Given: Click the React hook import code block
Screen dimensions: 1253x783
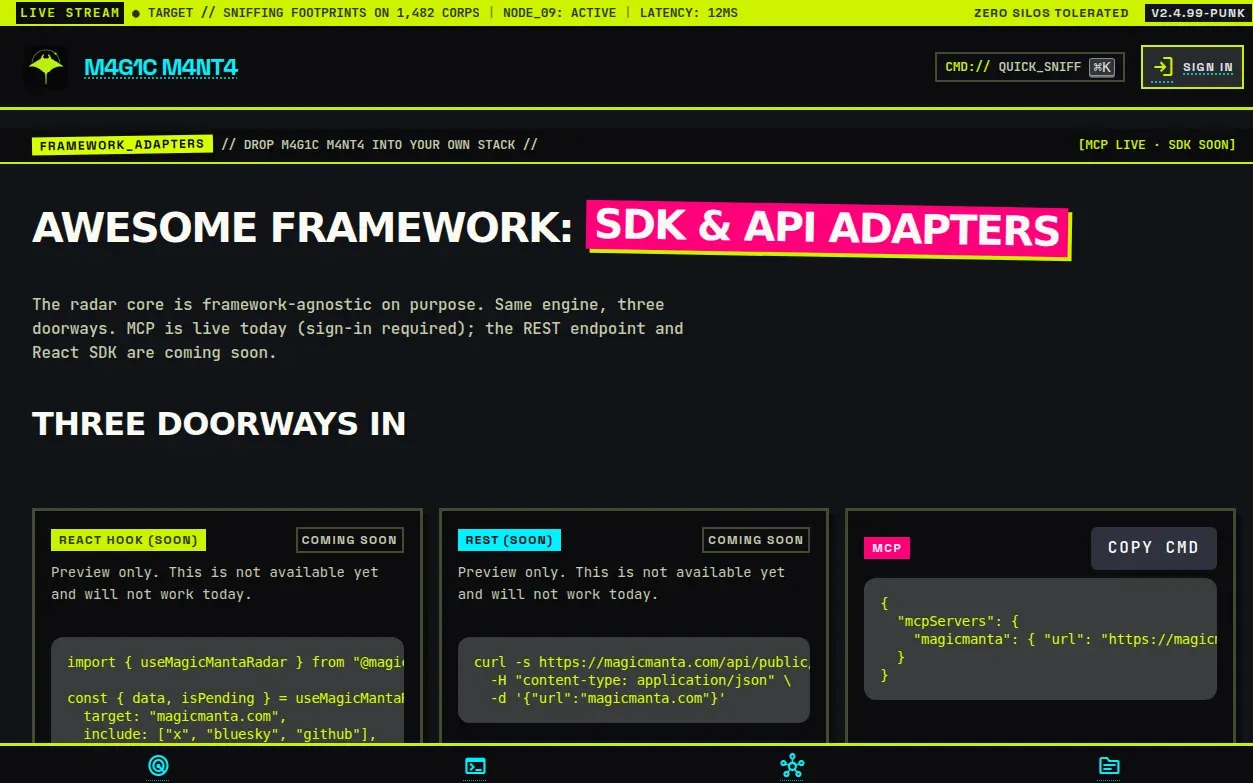Looking at the screenshot, I should 227,691.
